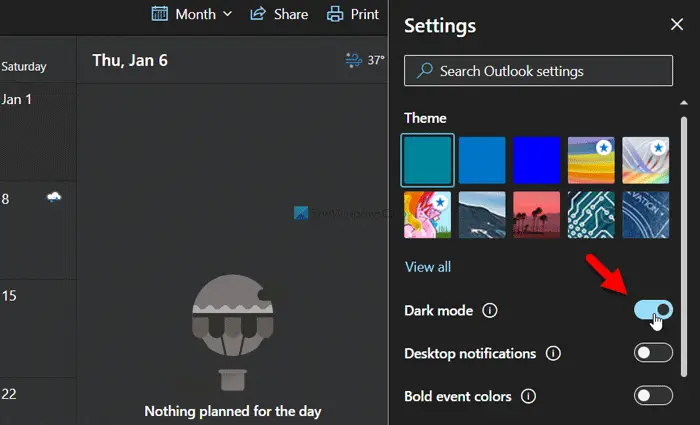Click the magnifier icon in settings search
700x425 pixels.
pos(425,71)
